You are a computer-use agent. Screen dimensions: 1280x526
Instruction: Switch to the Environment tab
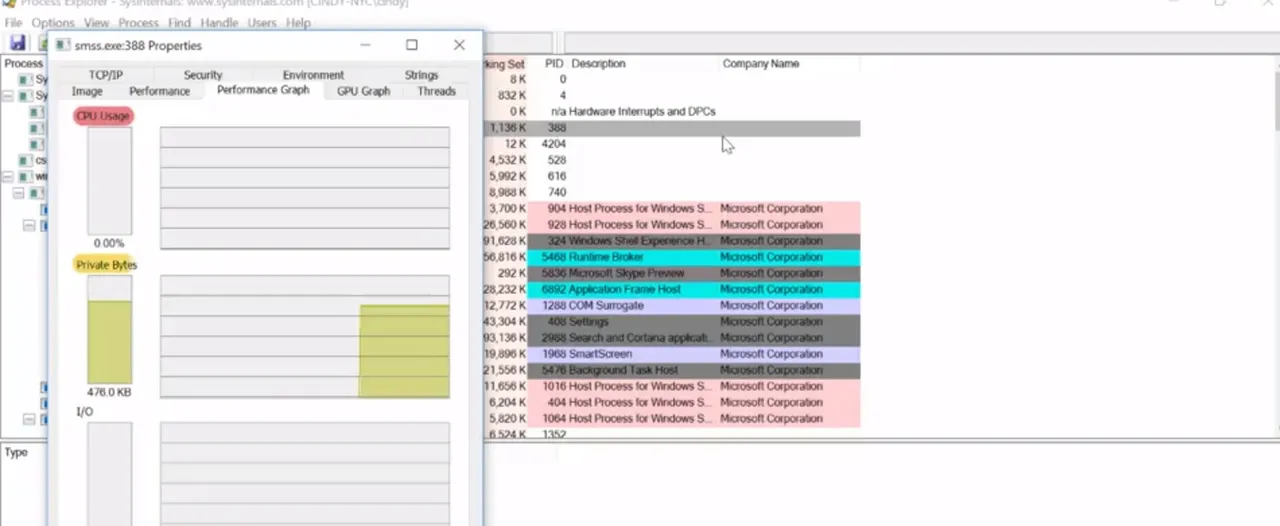(313, 75)
